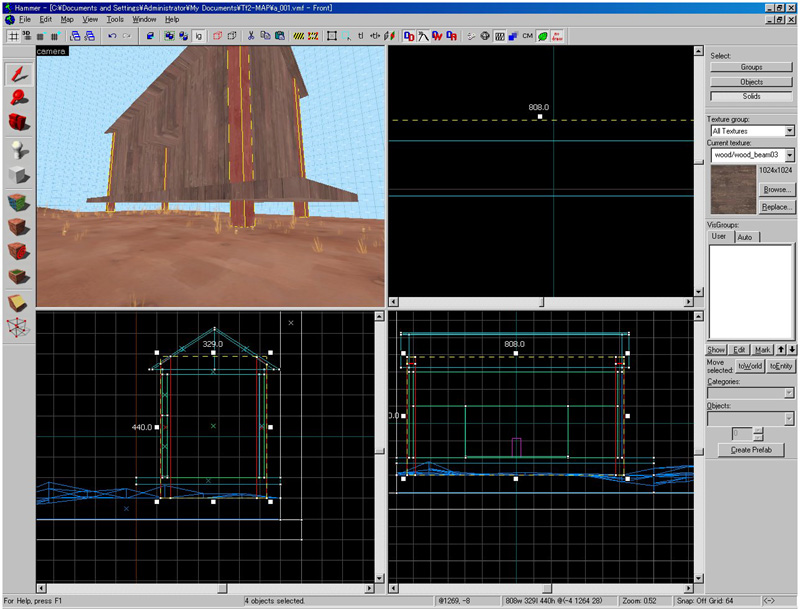Open the prefab Objects dropdown
The width and height of the screenshot is (800, 609).
tap(789, 418)
